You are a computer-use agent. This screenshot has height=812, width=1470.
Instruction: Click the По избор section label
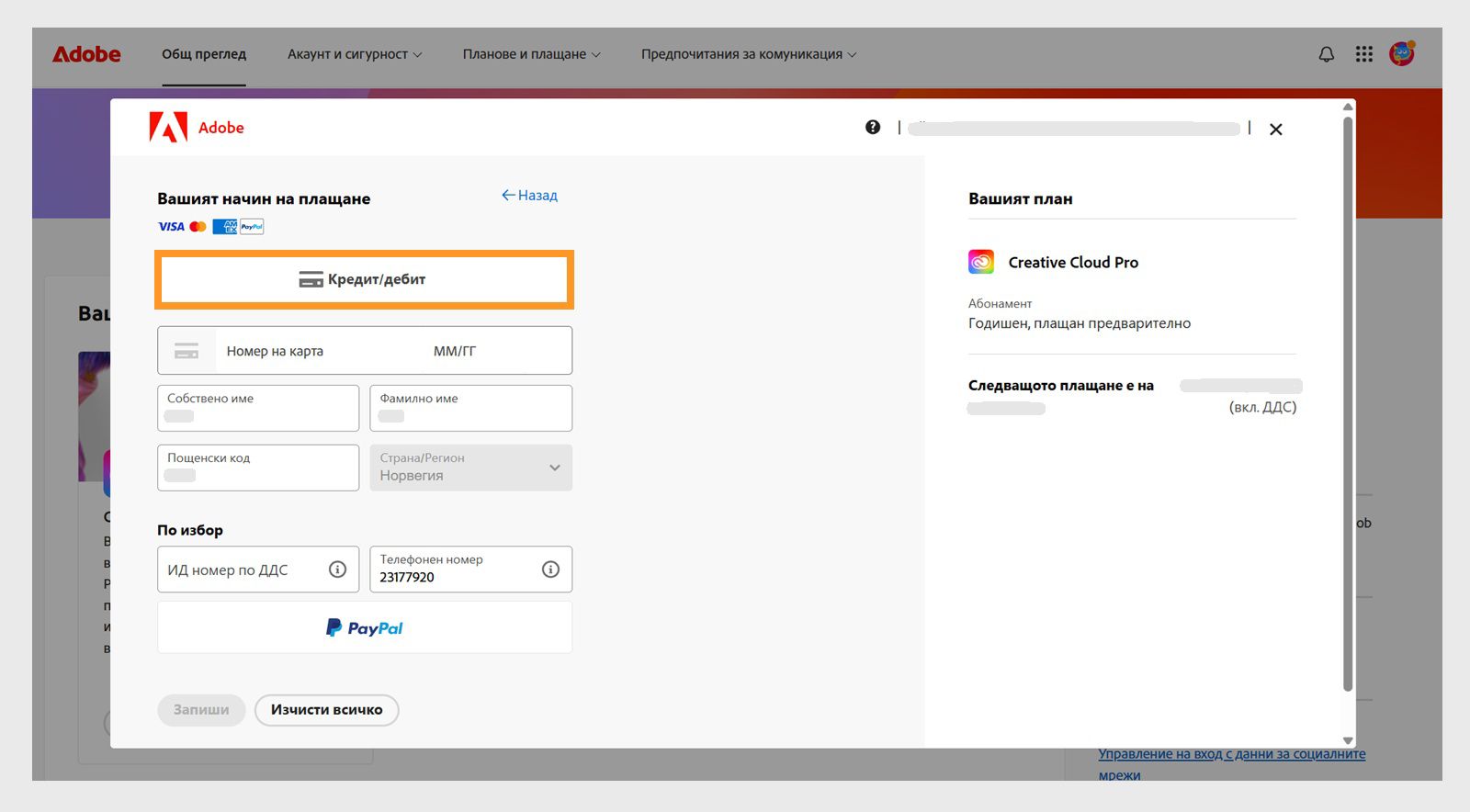click(x=190, y=530)
